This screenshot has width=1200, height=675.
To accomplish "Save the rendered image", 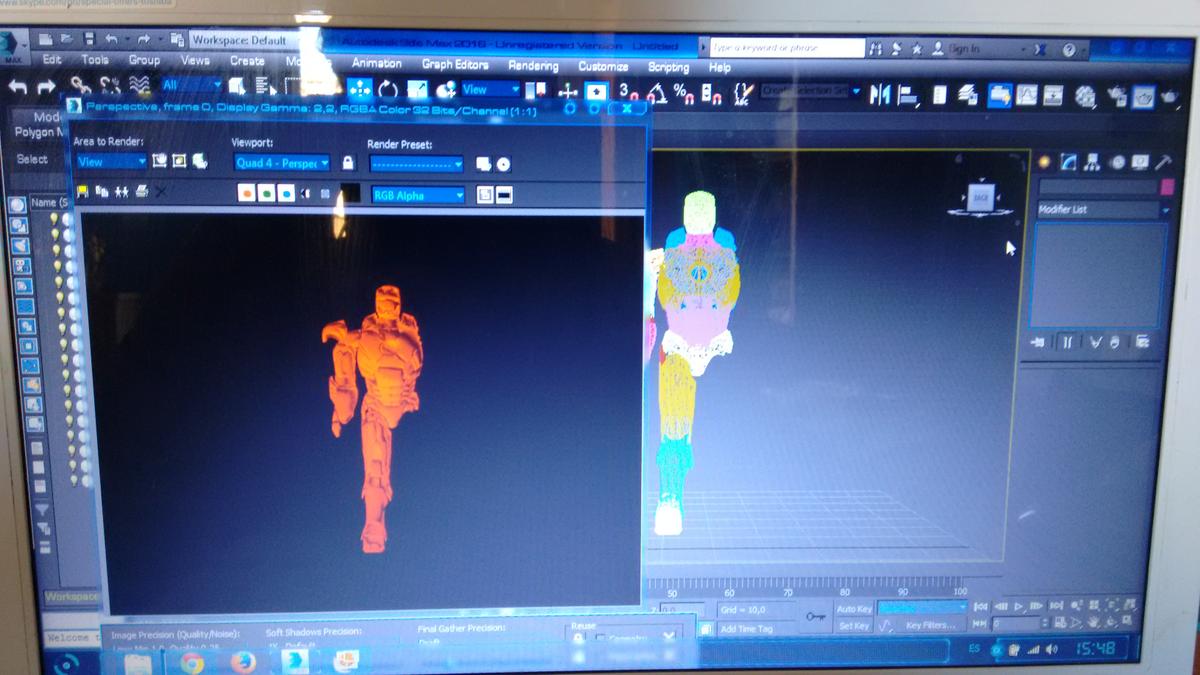I will click(80, 191).
